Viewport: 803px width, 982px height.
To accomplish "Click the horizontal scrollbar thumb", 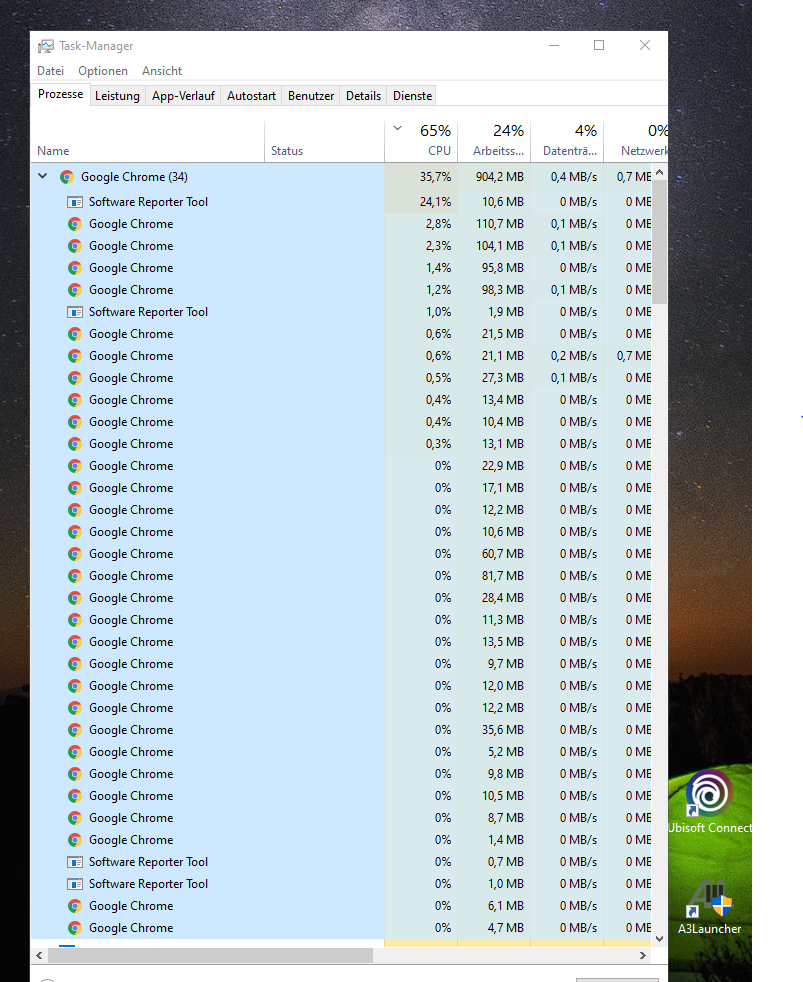I will pyautogui.click(x=210, y=955).
